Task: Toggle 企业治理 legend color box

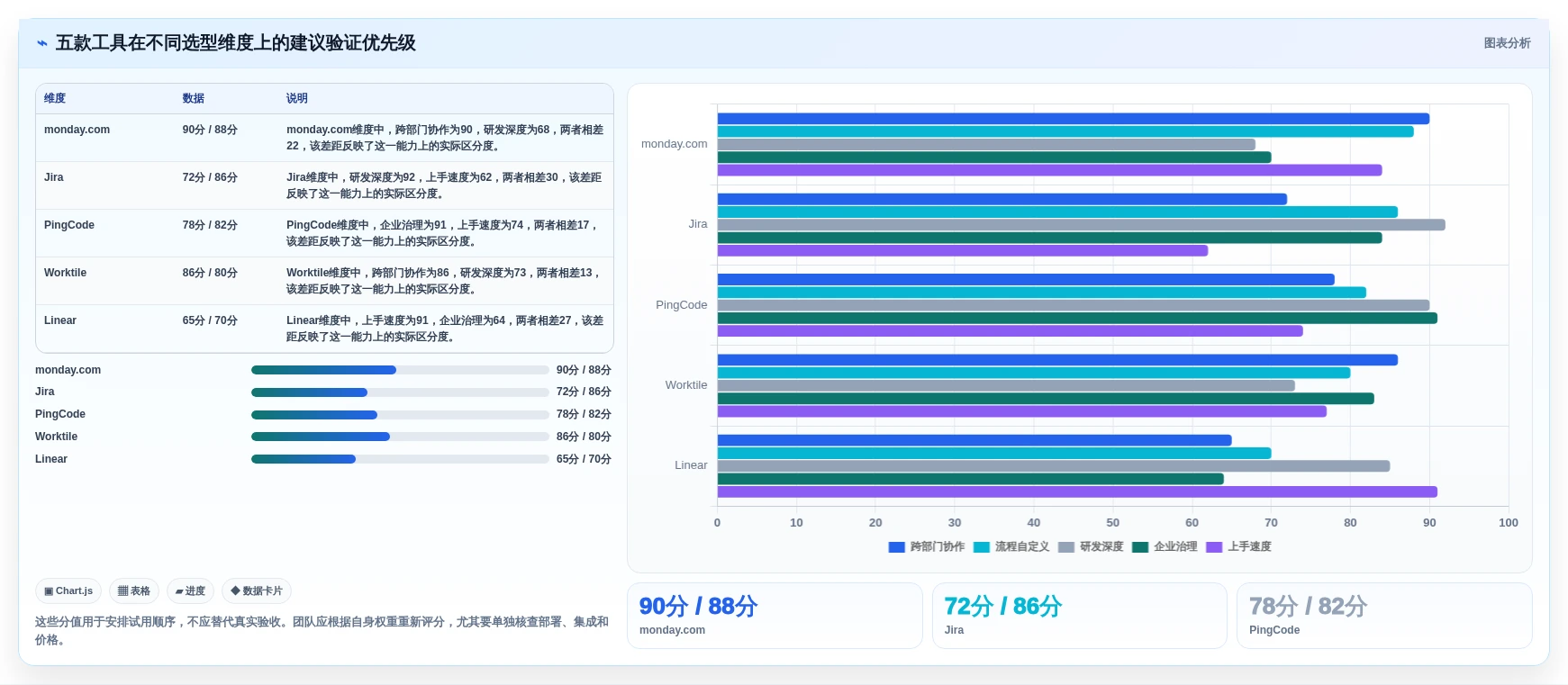Action: point(1140,547)
